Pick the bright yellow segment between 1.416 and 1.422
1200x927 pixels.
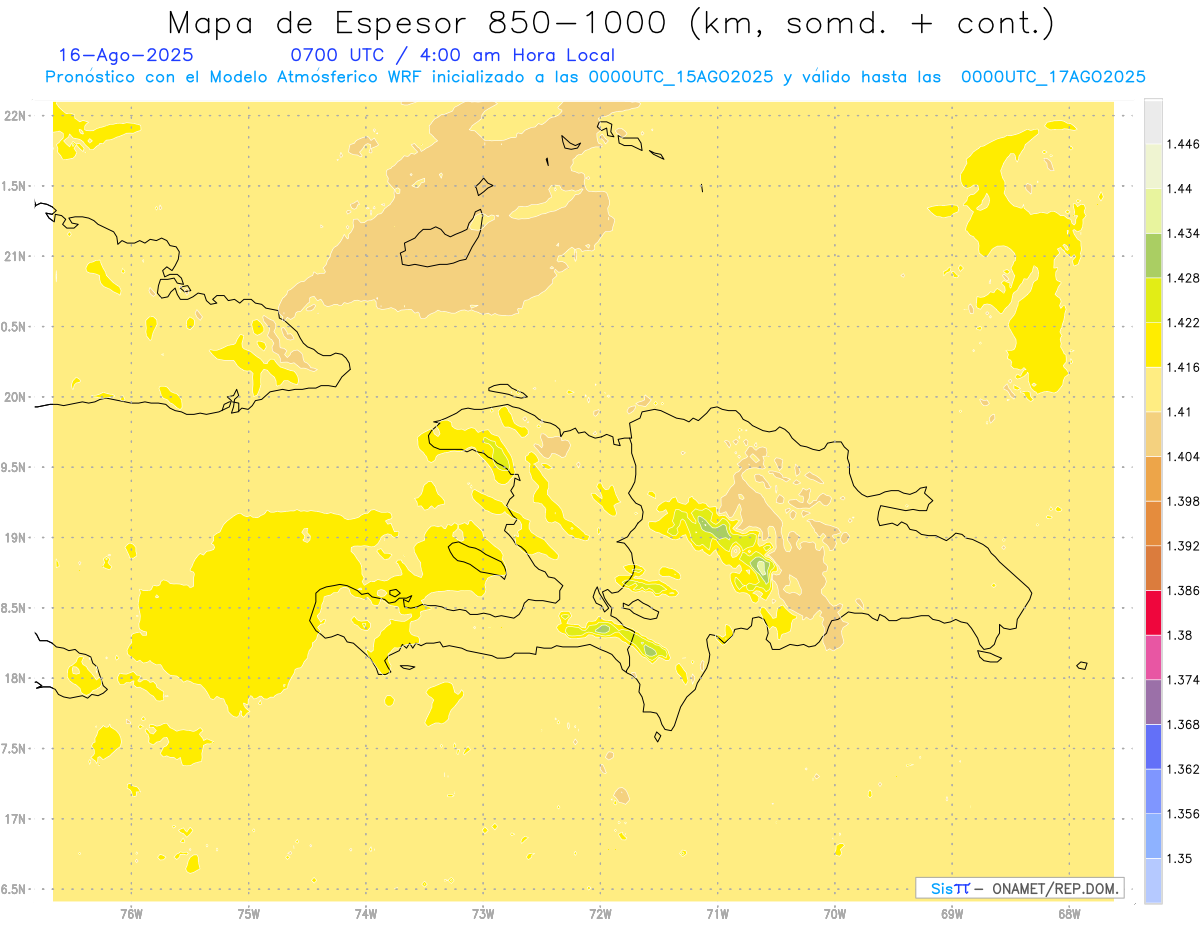1153,345
